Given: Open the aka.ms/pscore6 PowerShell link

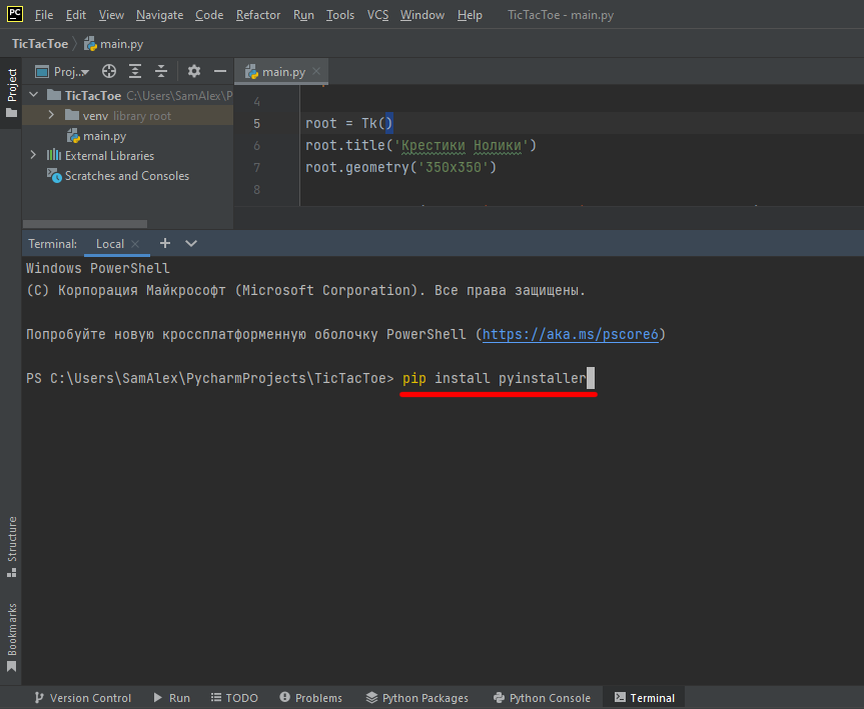Looking at the screenshot, I should click(570, 333).
